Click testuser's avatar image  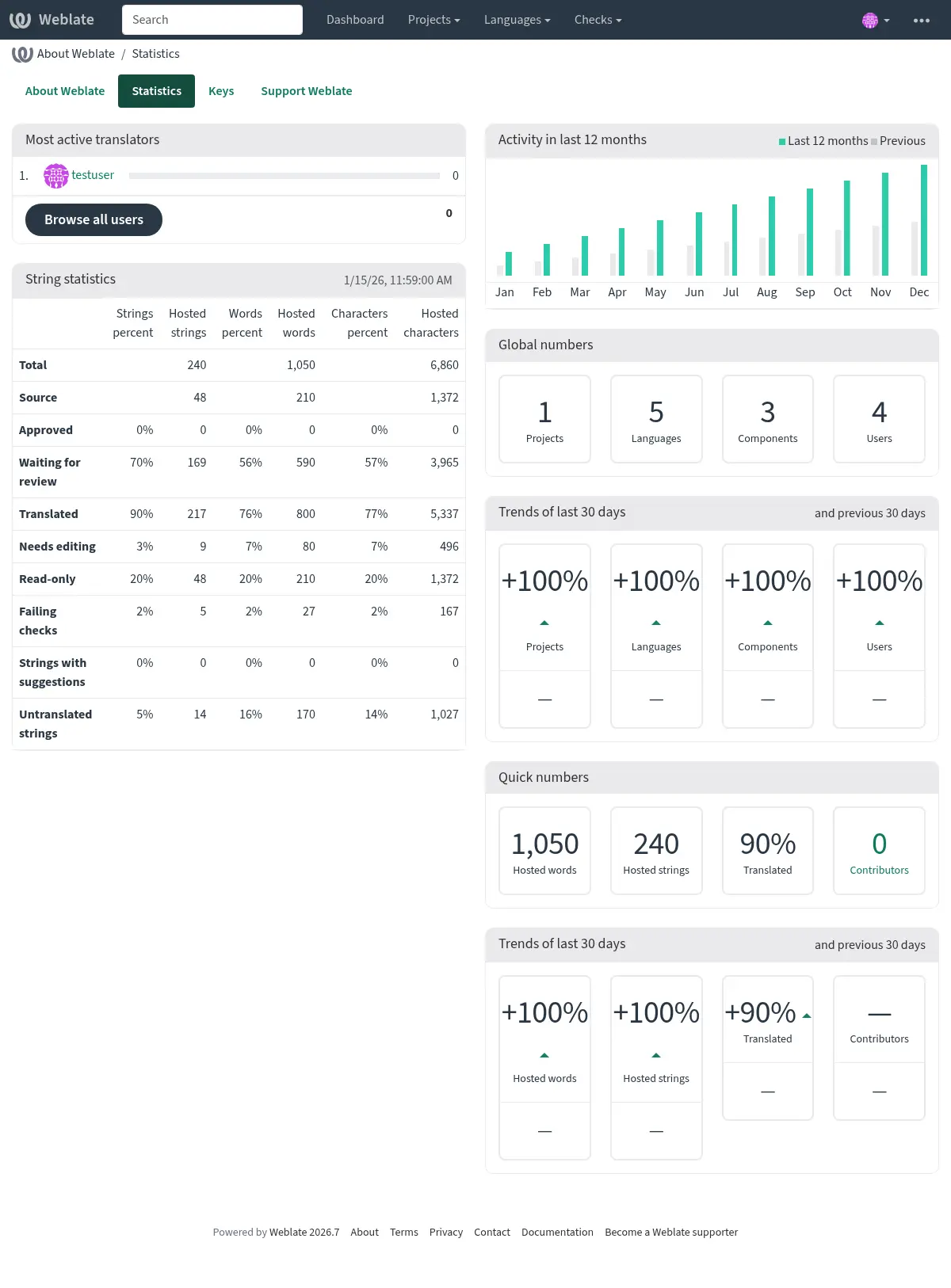[55, 175]
